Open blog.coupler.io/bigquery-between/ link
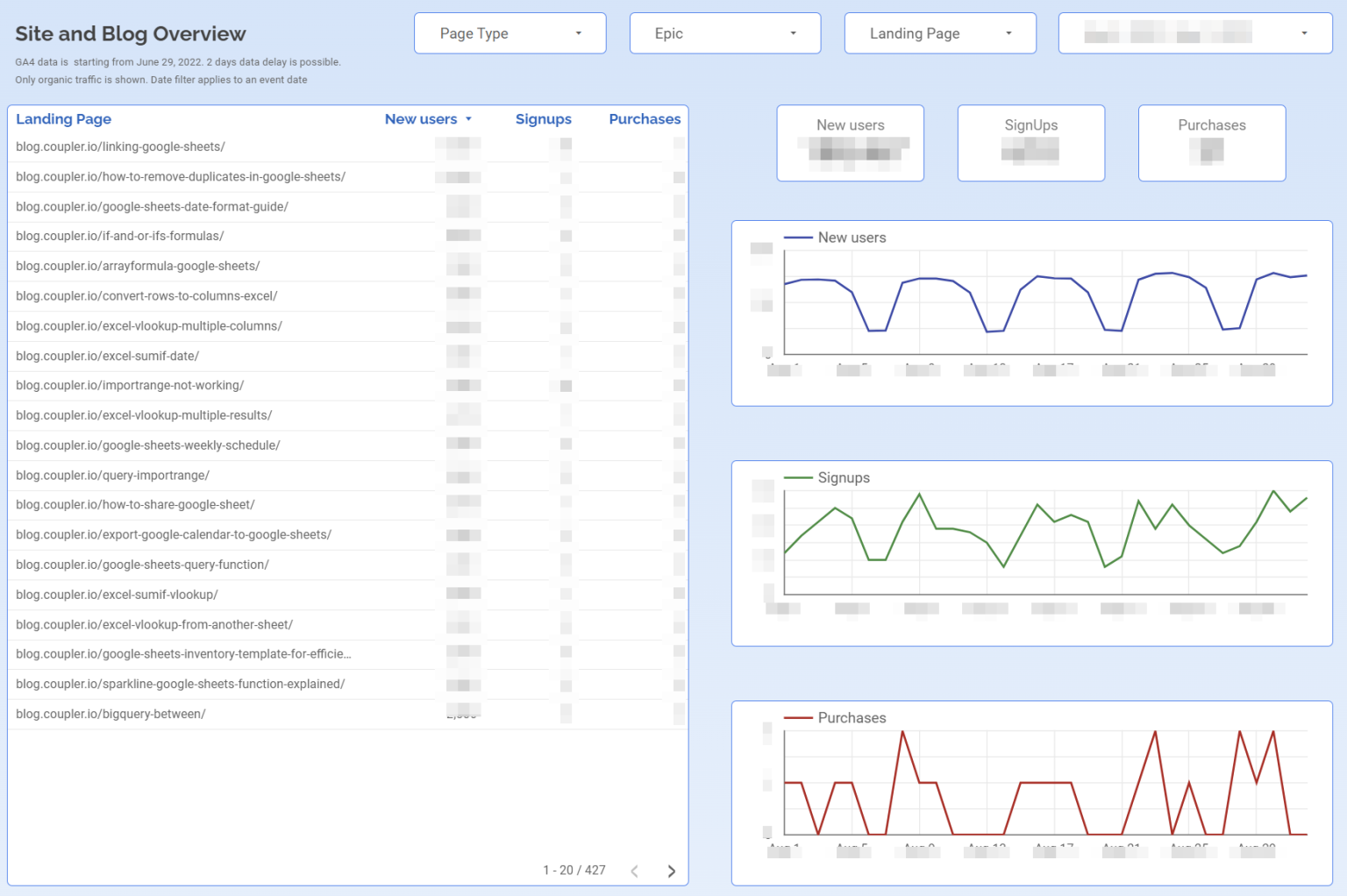 [x=110, y=714]
